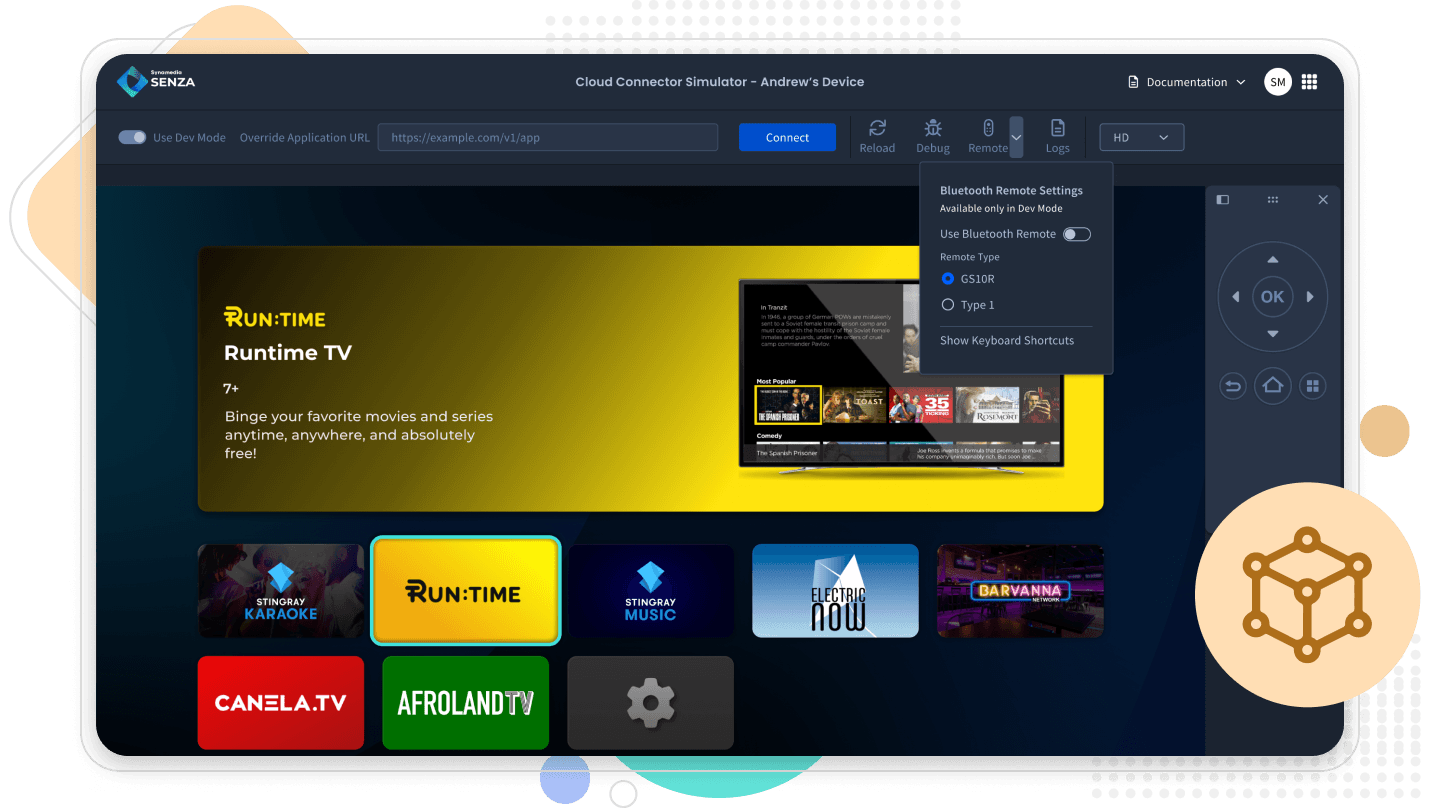Click the remote apps grid button
Viewport: 1440px width, 810px height.
(1313, 385)
